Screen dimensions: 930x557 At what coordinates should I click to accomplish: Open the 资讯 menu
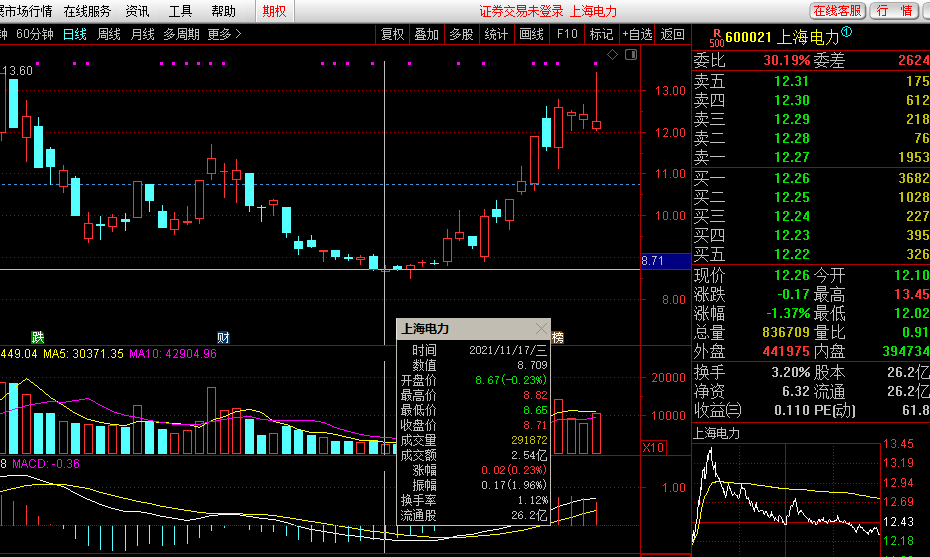(138, 11)
